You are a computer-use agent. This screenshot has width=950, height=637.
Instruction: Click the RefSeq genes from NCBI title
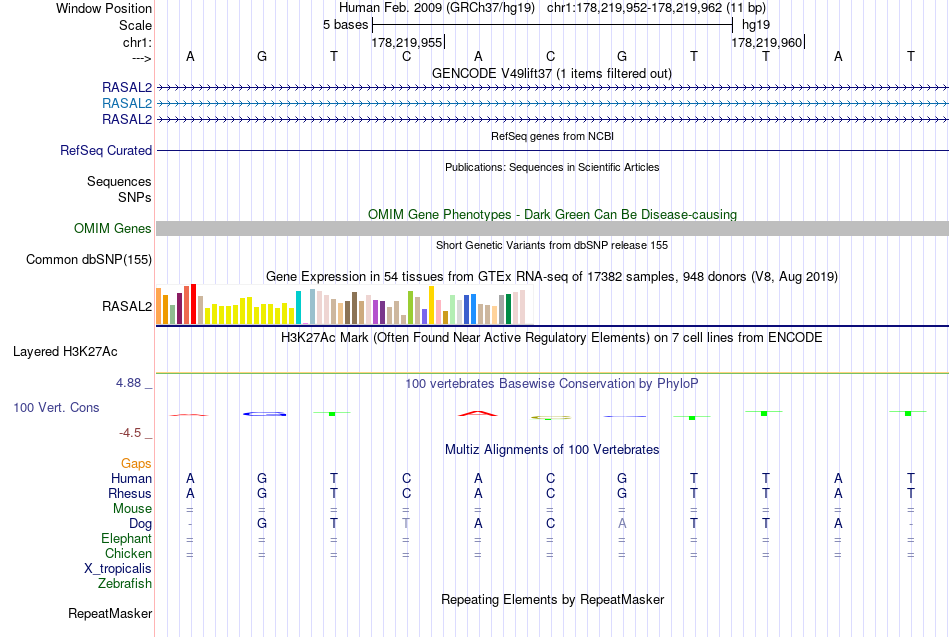point(552,136)
